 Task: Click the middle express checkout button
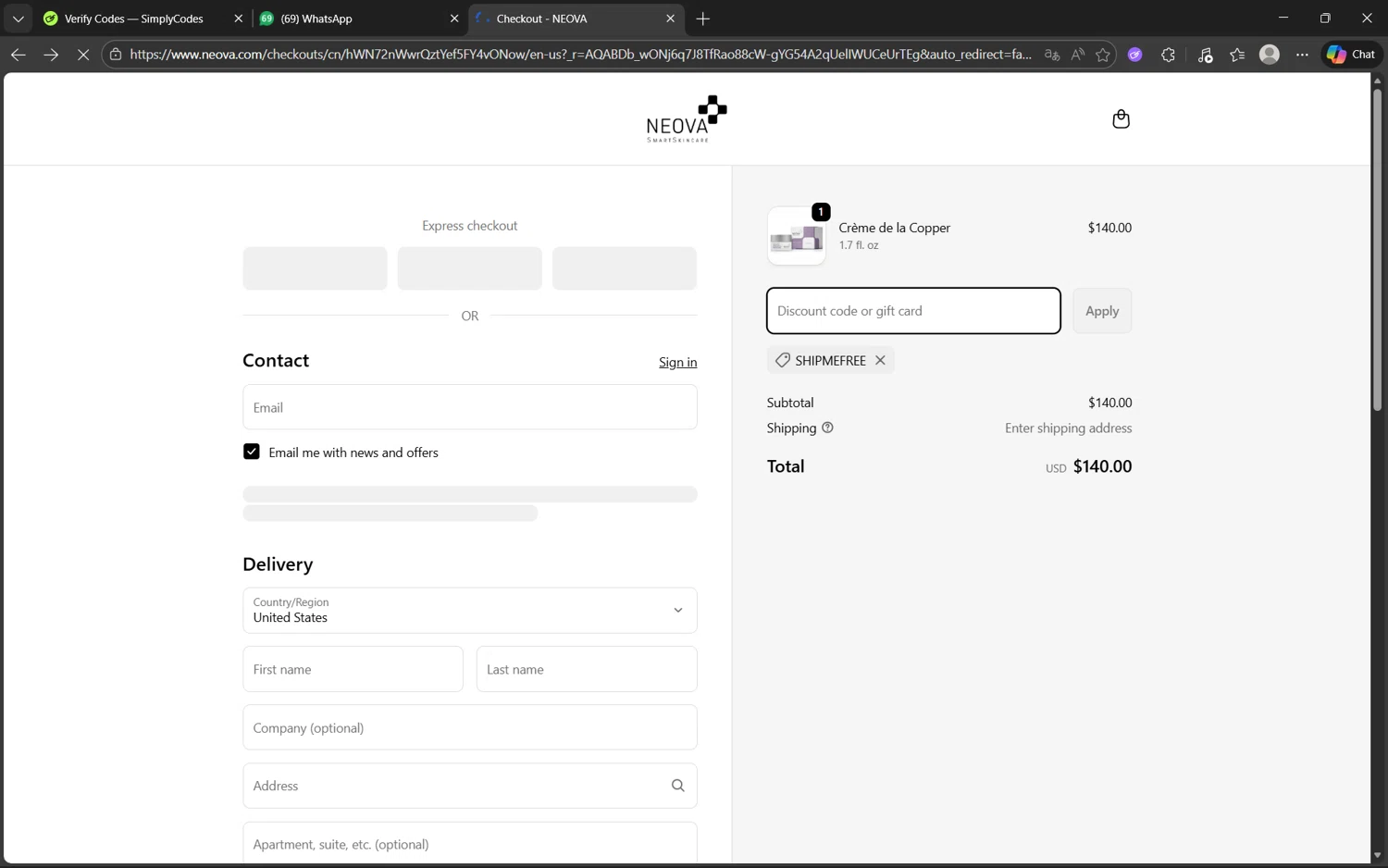pos(470,268)
